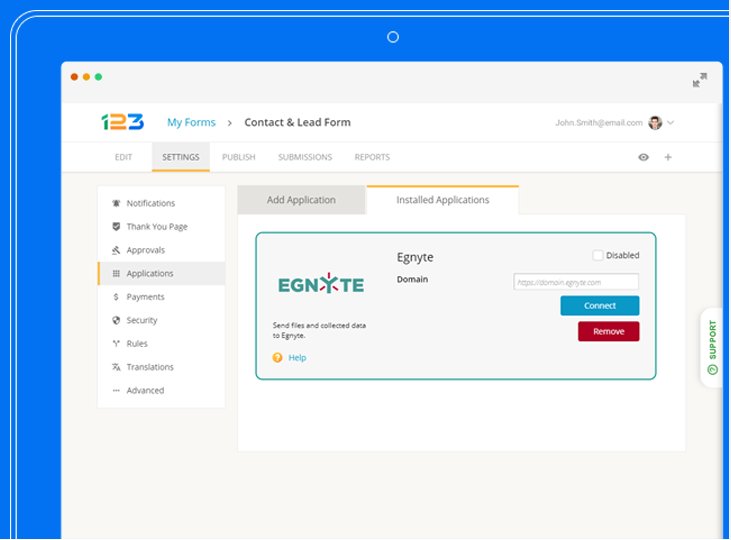
Task: Click the green maximize window dot
Action: pyautogui.click(x=98, y=77)
